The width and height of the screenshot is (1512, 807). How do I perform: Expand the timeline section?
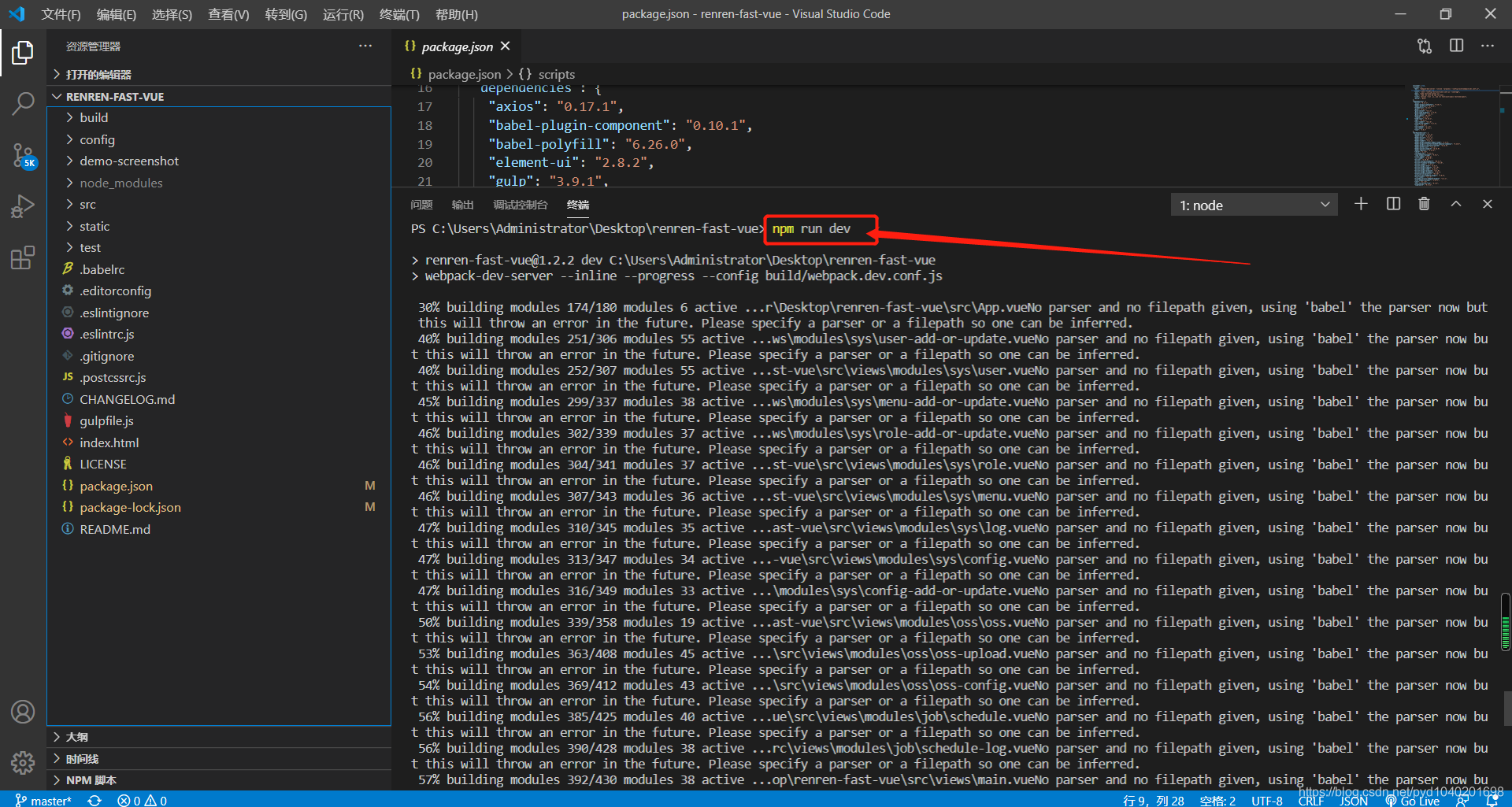219,759
